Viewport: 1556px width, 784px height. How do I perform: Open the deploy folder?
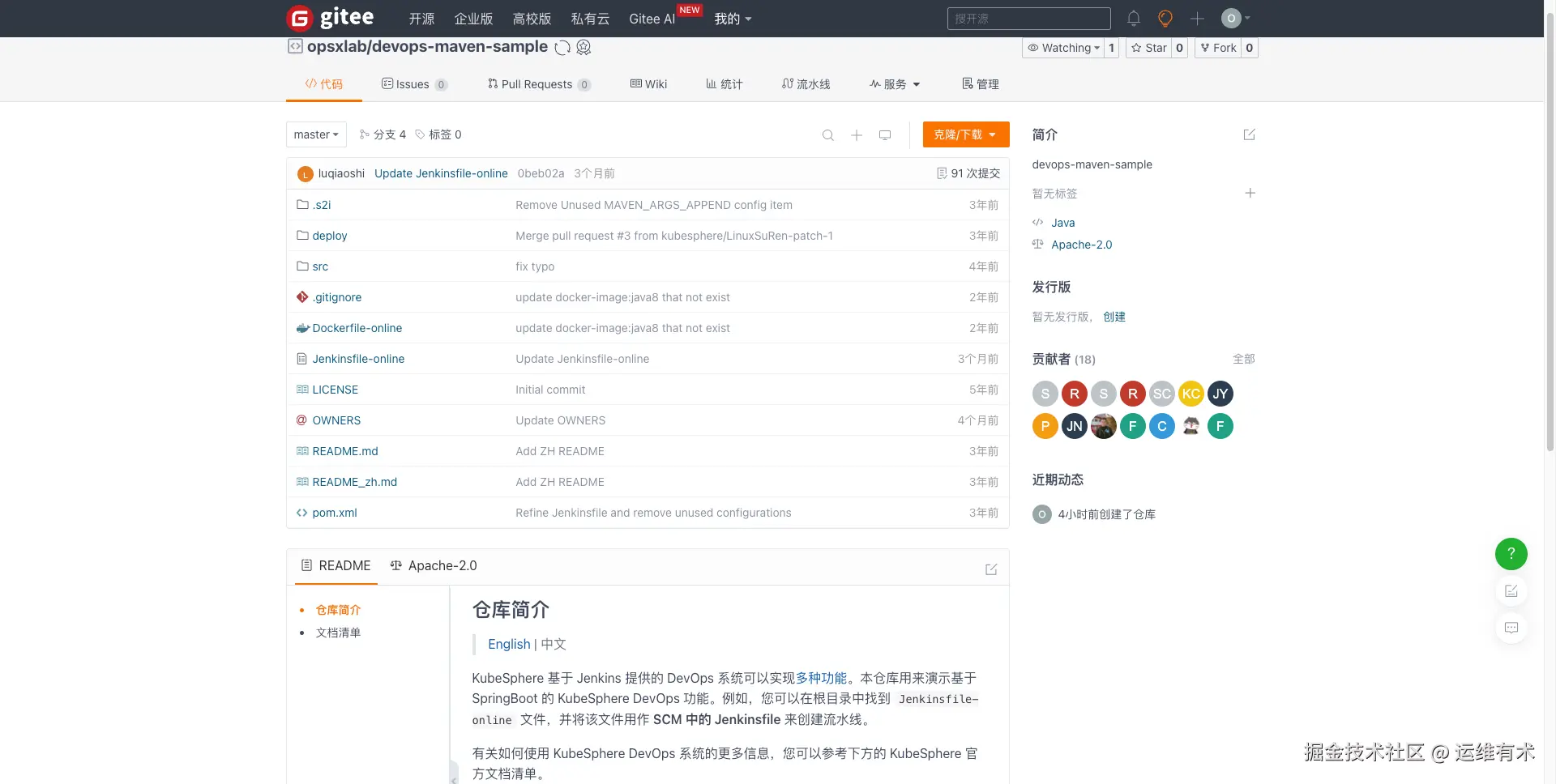coord(330,236)
